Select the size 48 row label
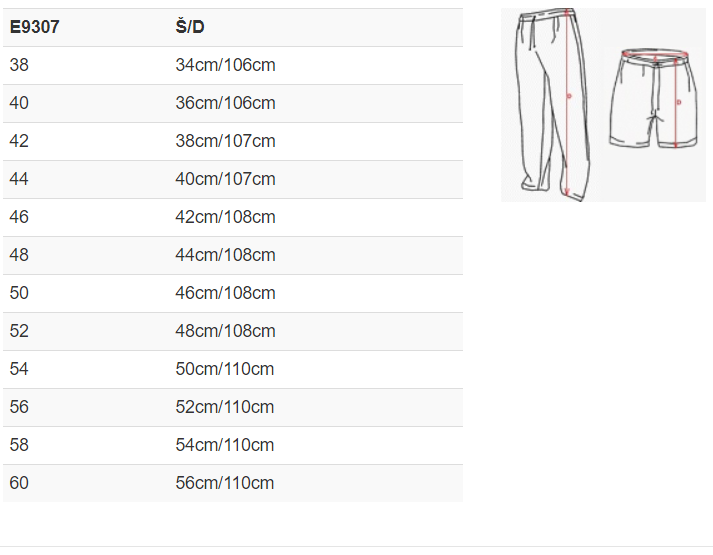The width and height of the screenshot is (713, 555). coord(19,255)
